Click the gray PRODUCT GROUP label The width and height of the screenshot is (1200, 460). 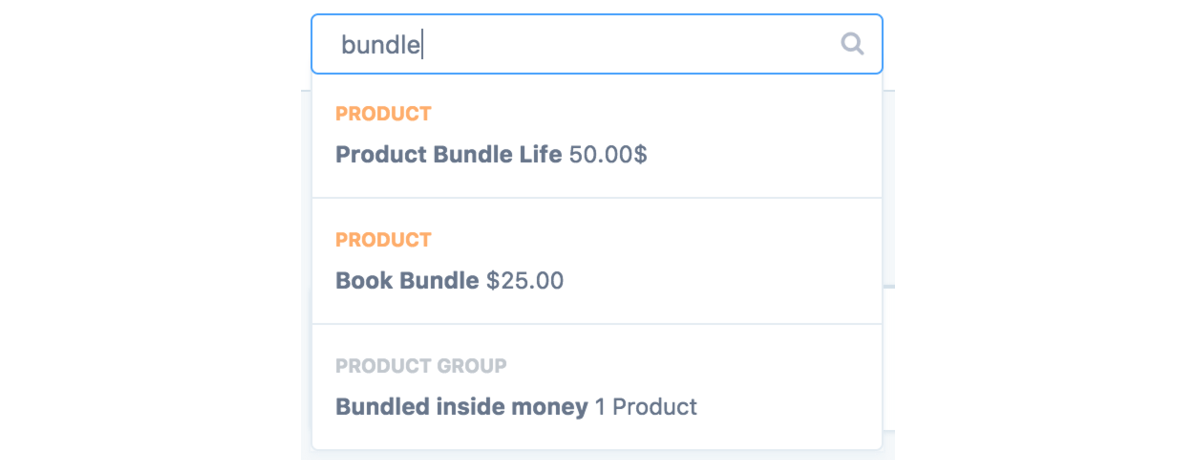tap(421, 366)
